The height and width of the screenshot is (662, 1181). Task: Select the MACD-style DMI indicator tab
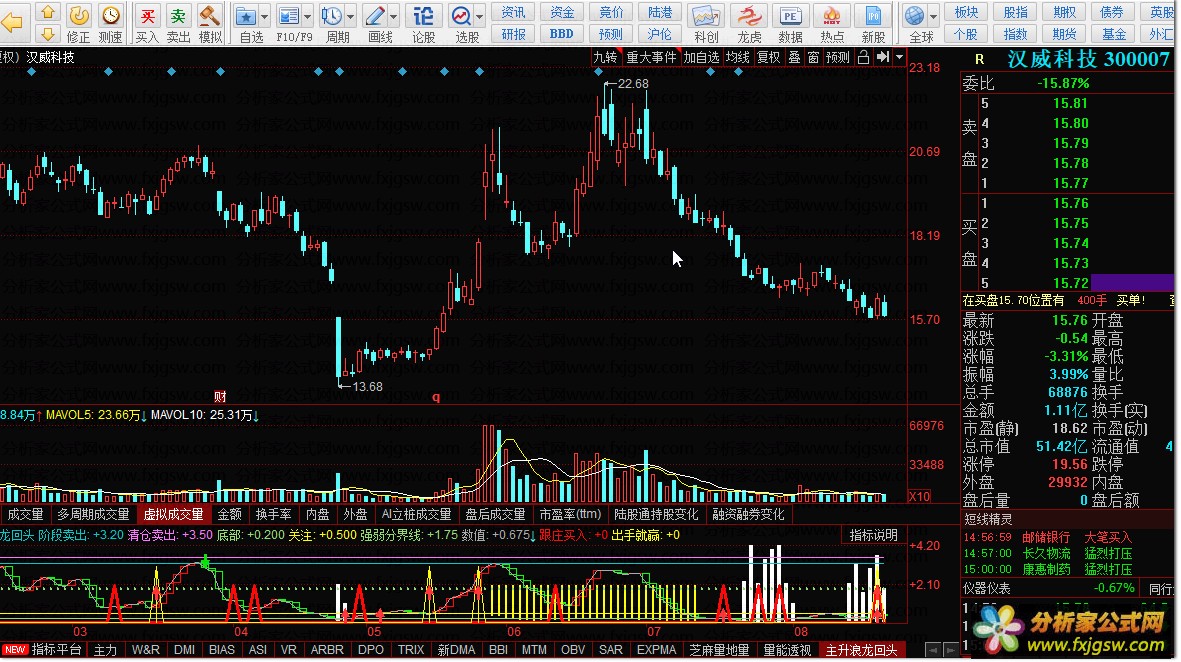coord(184,650)
